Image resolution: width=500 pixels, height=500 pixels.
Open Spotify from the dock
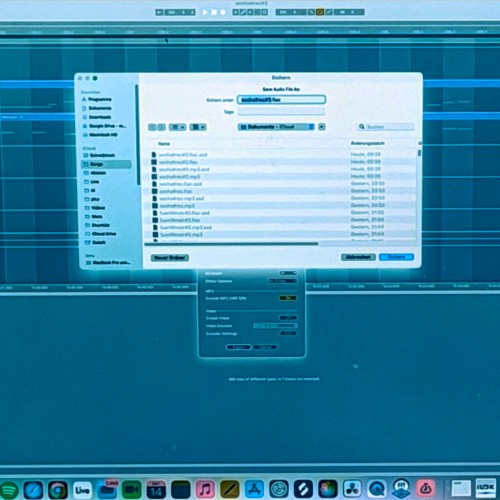click(x=8, y=490)
